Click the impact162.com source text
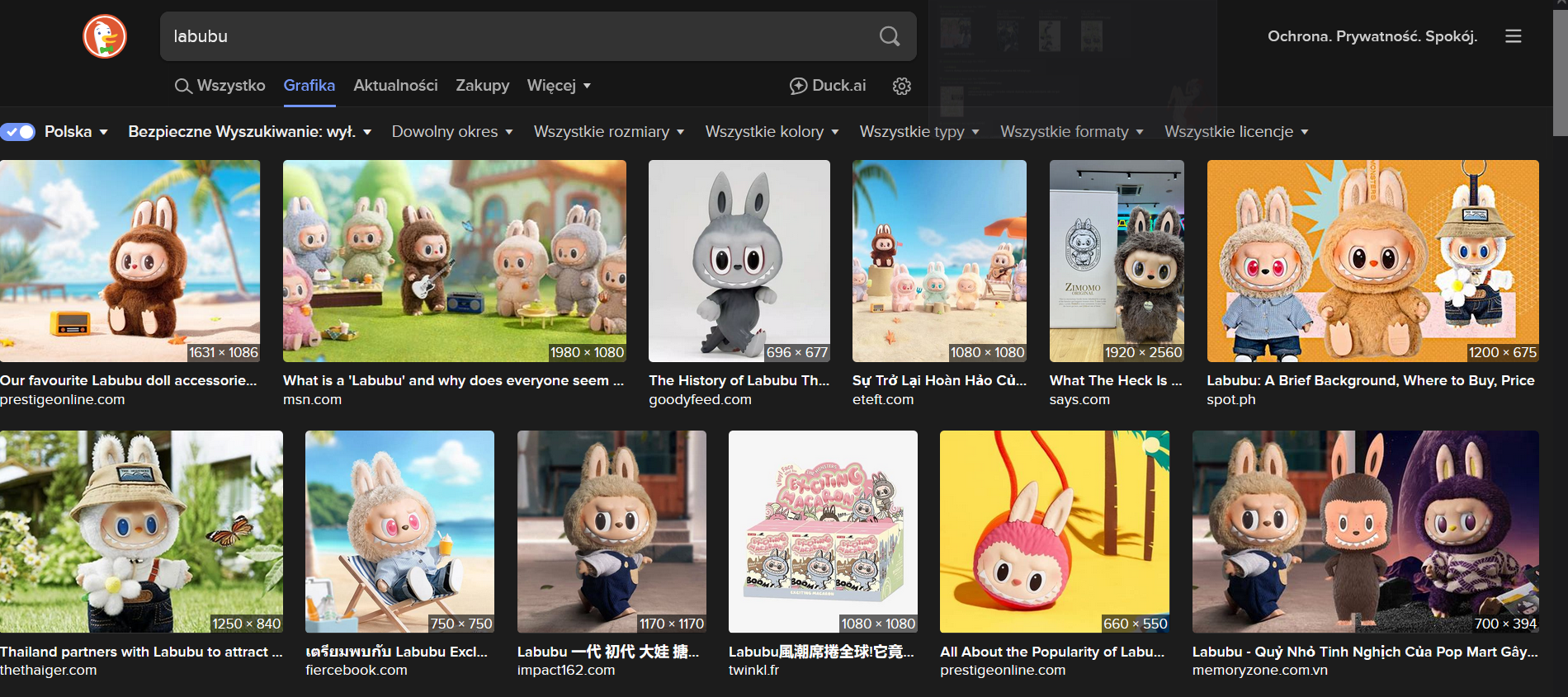 tap(566, 670)
